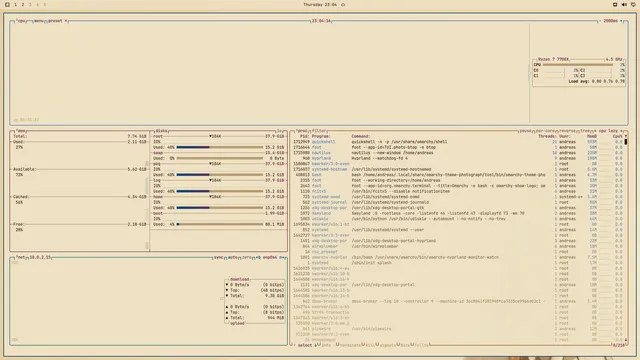Switch to previous network interface before enp0s6

coord(258,258)
